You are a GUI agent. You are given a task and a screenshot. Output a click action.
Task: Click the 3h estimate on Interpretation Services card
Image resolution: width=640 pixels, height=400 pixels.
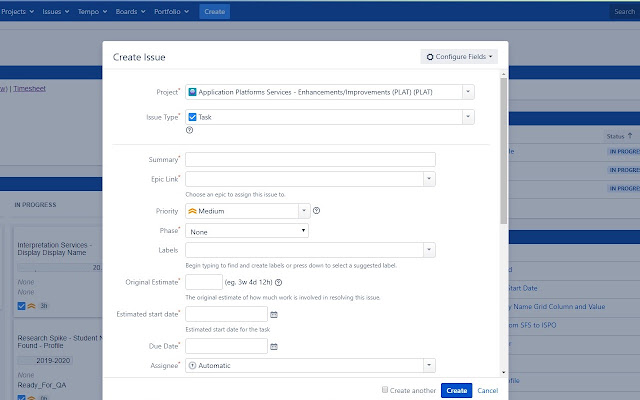(x=44, y=306)
